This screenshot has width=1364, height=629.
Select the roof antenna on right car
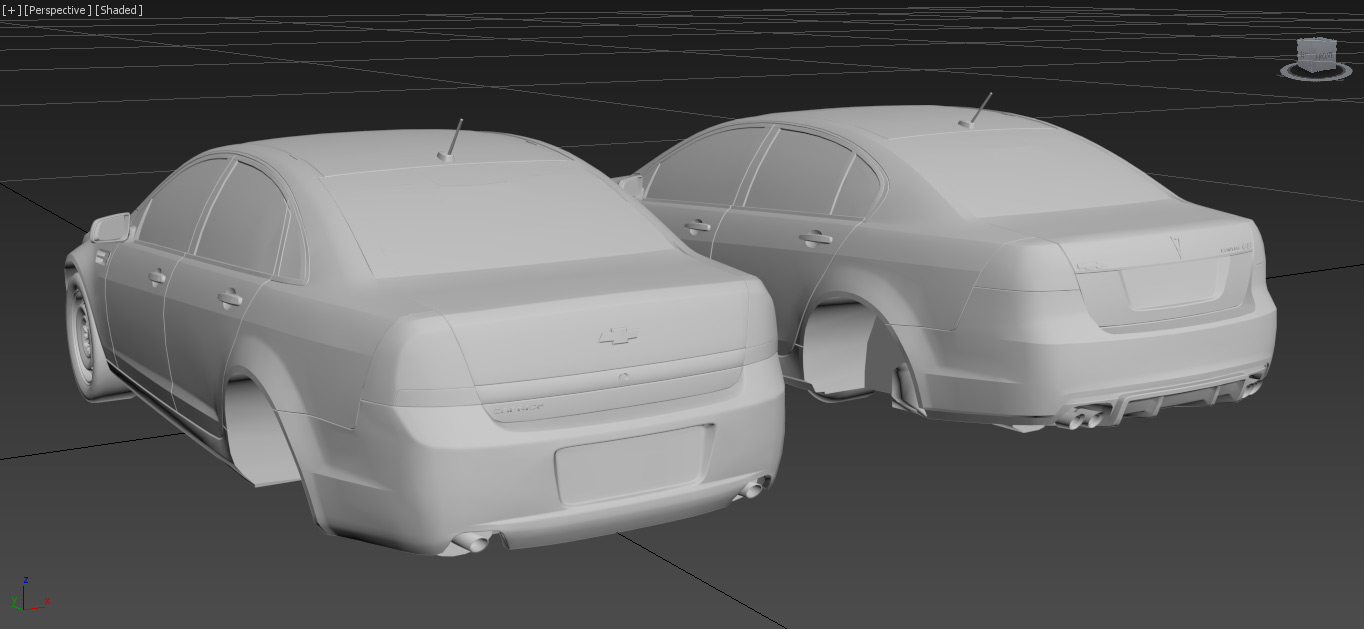[x=977, y=111]
